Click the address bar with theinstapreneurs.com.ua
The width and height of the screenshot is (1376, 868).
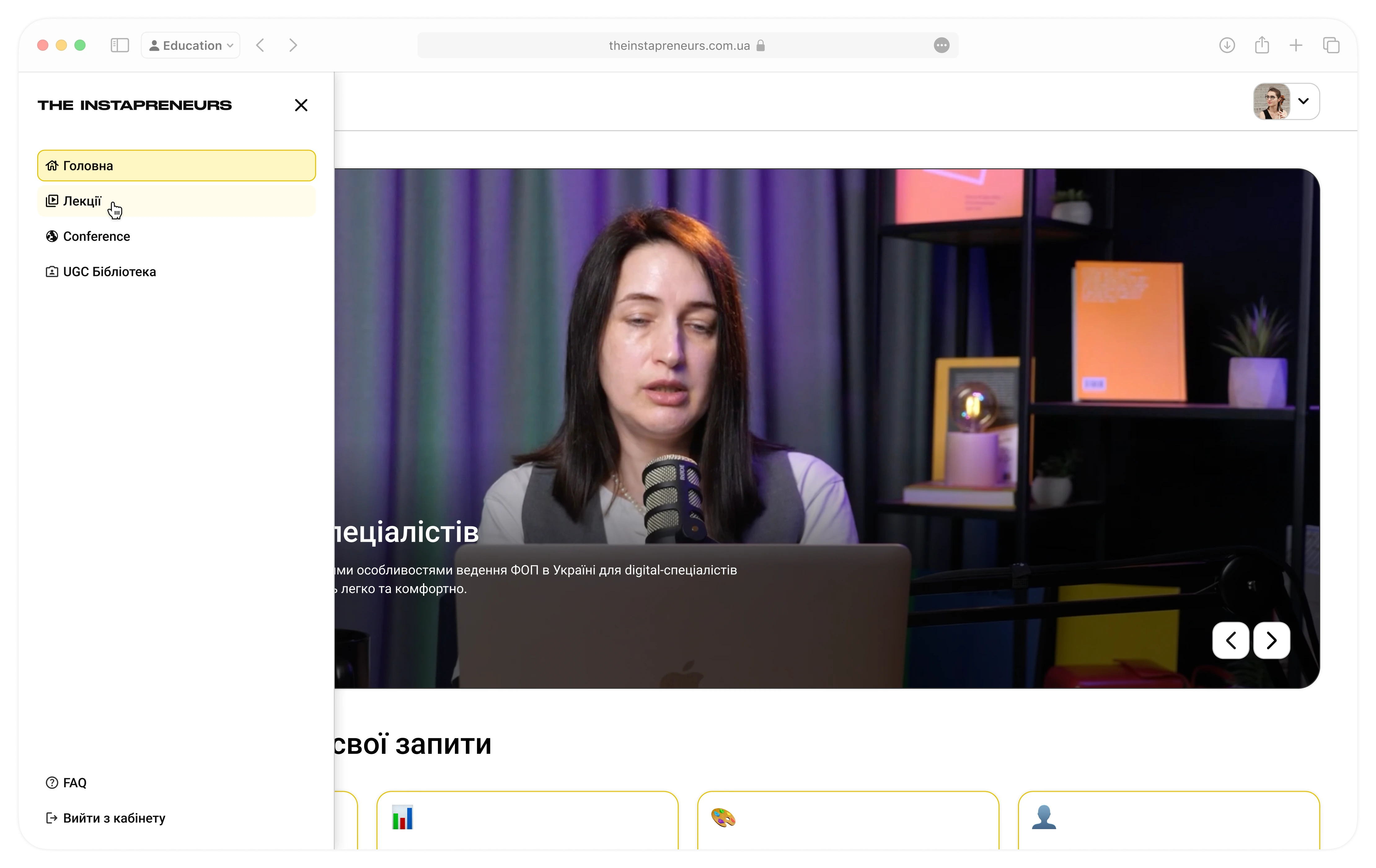coord(679,45)
